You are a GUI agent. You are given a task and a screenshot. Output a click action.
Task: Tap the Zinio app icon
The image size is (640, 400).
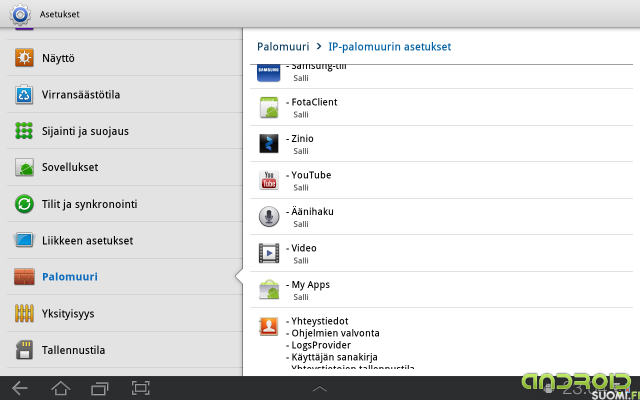click(x=269, y=144)
